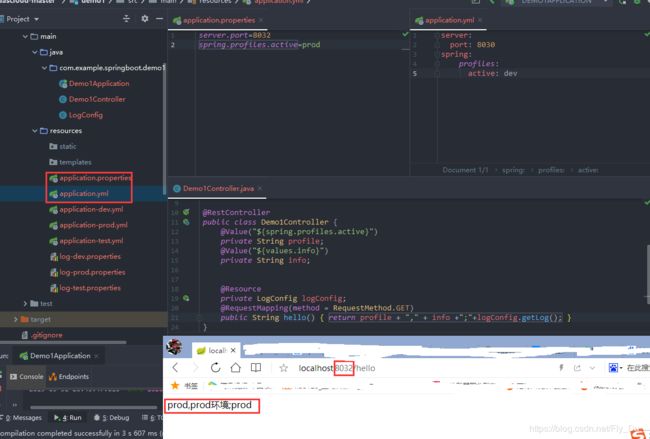
Task: Click the Project panel horizontal scrollbar
Action: (63, 342)
